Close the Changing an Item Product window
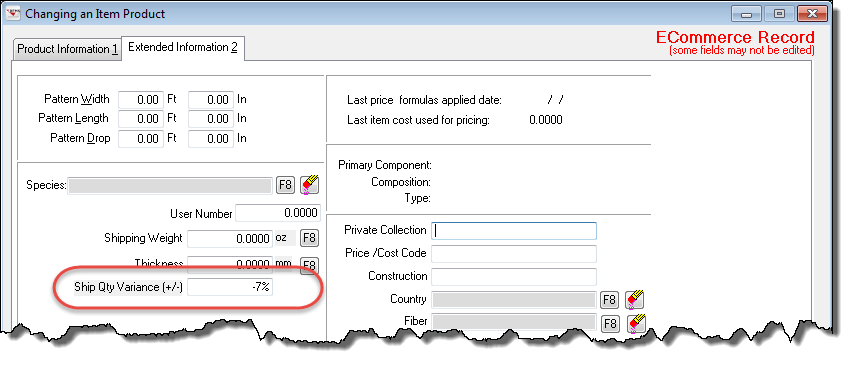Image resolution: width=848 pixels, height=365 pixels. click(812, 14)
